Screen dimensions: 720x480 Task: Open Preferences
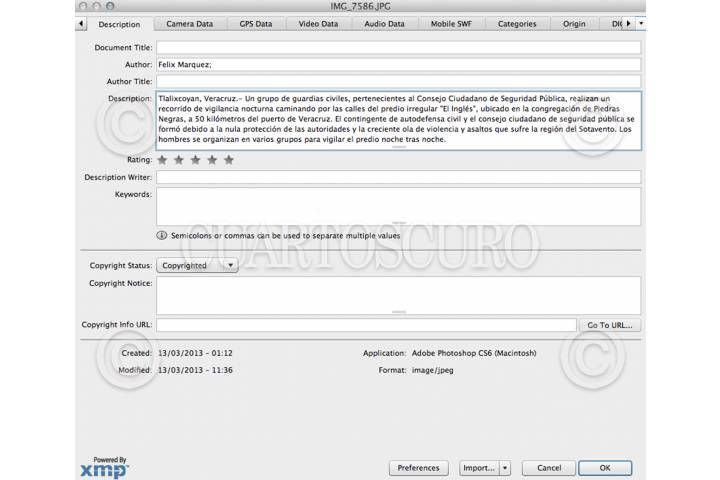click(418, 467)
